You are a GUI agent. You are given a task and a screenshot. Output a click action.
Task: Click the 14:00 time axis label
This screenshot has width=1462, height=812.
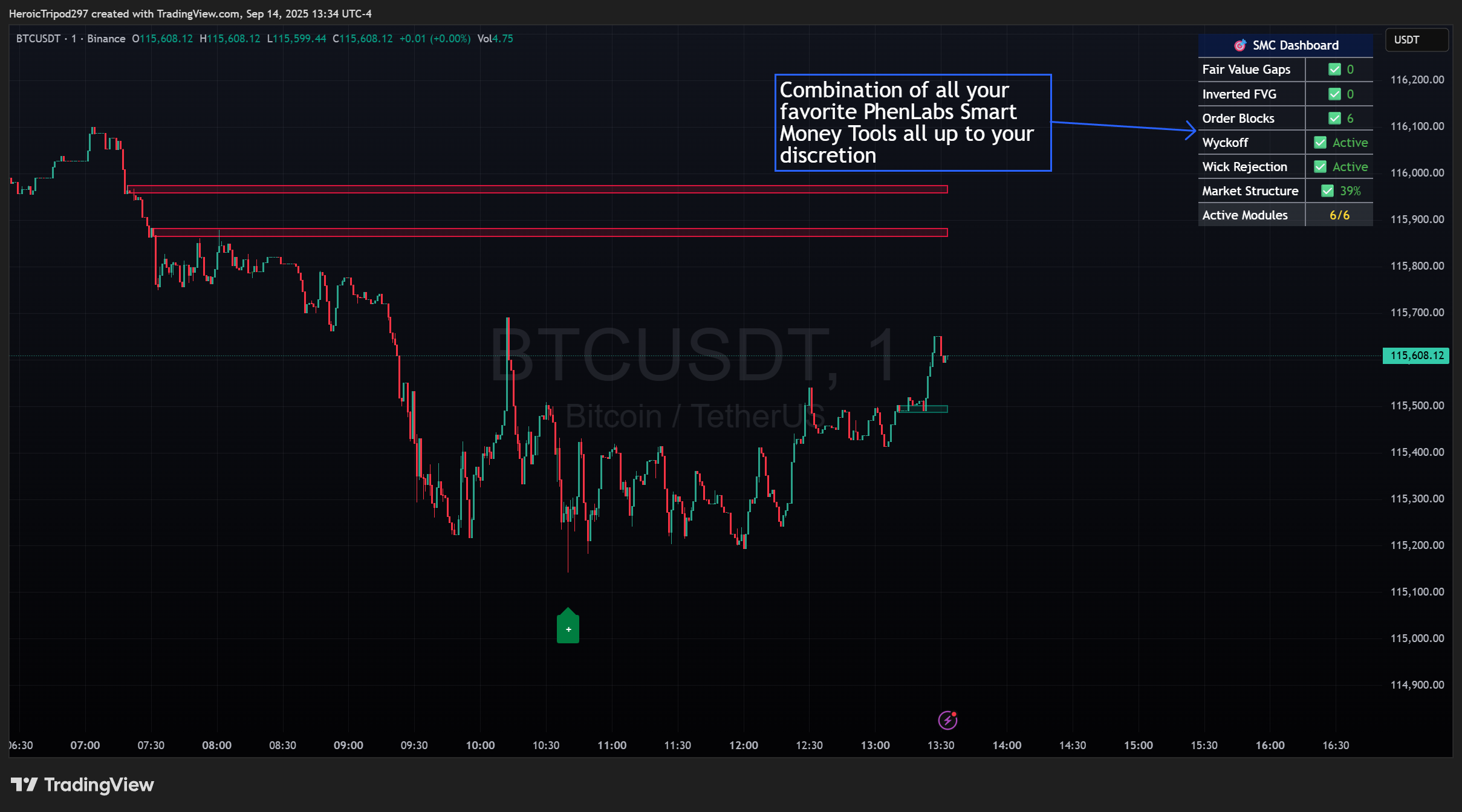click(x=1007, y=745)
